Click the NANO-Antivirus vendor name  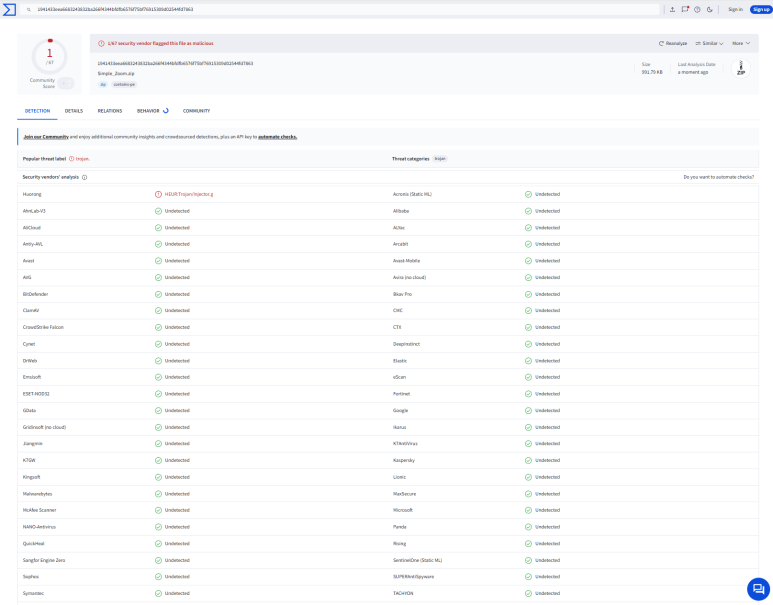[x=39, y=527]
